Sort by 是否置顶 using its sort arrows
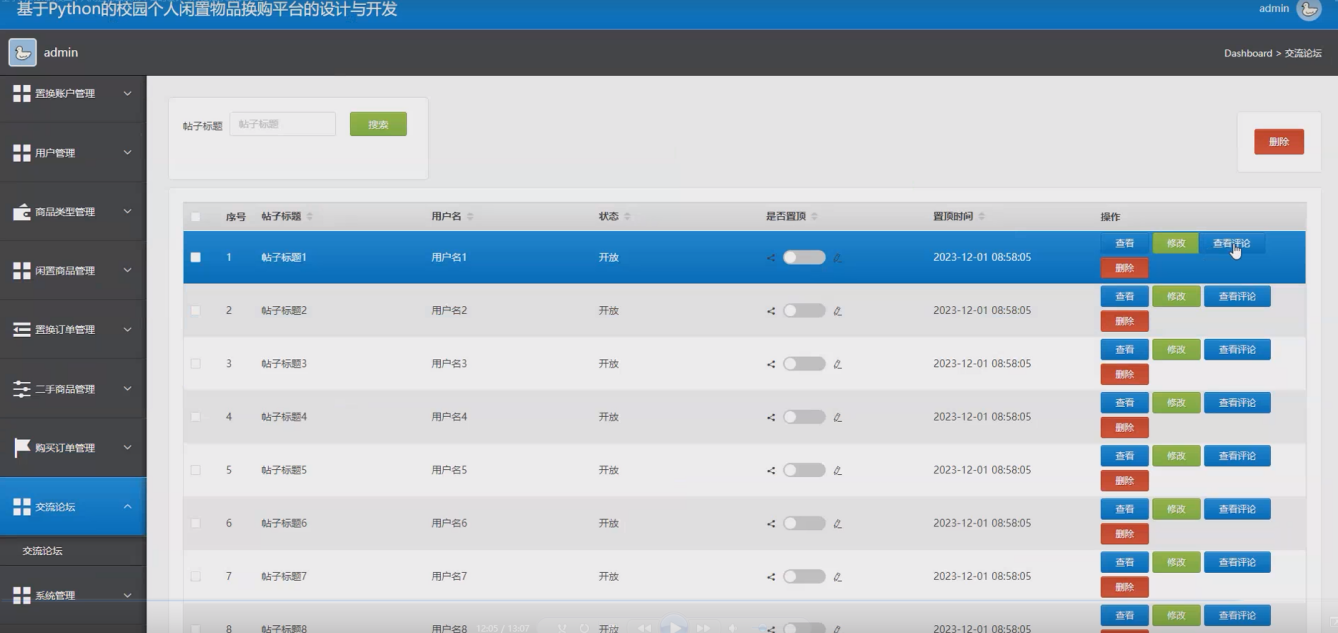The height and width of the screenshot is (633, 1338). pyautogui.click(x=815, y=216)
